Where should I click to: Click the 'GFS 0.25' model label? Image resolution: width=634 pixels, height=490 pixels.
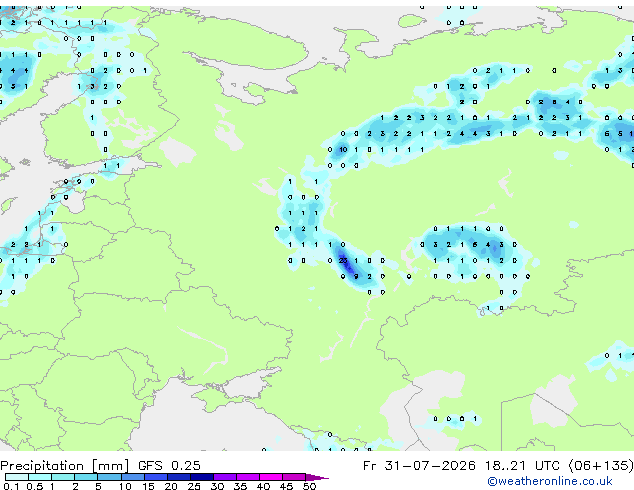(x=169, y=465)
